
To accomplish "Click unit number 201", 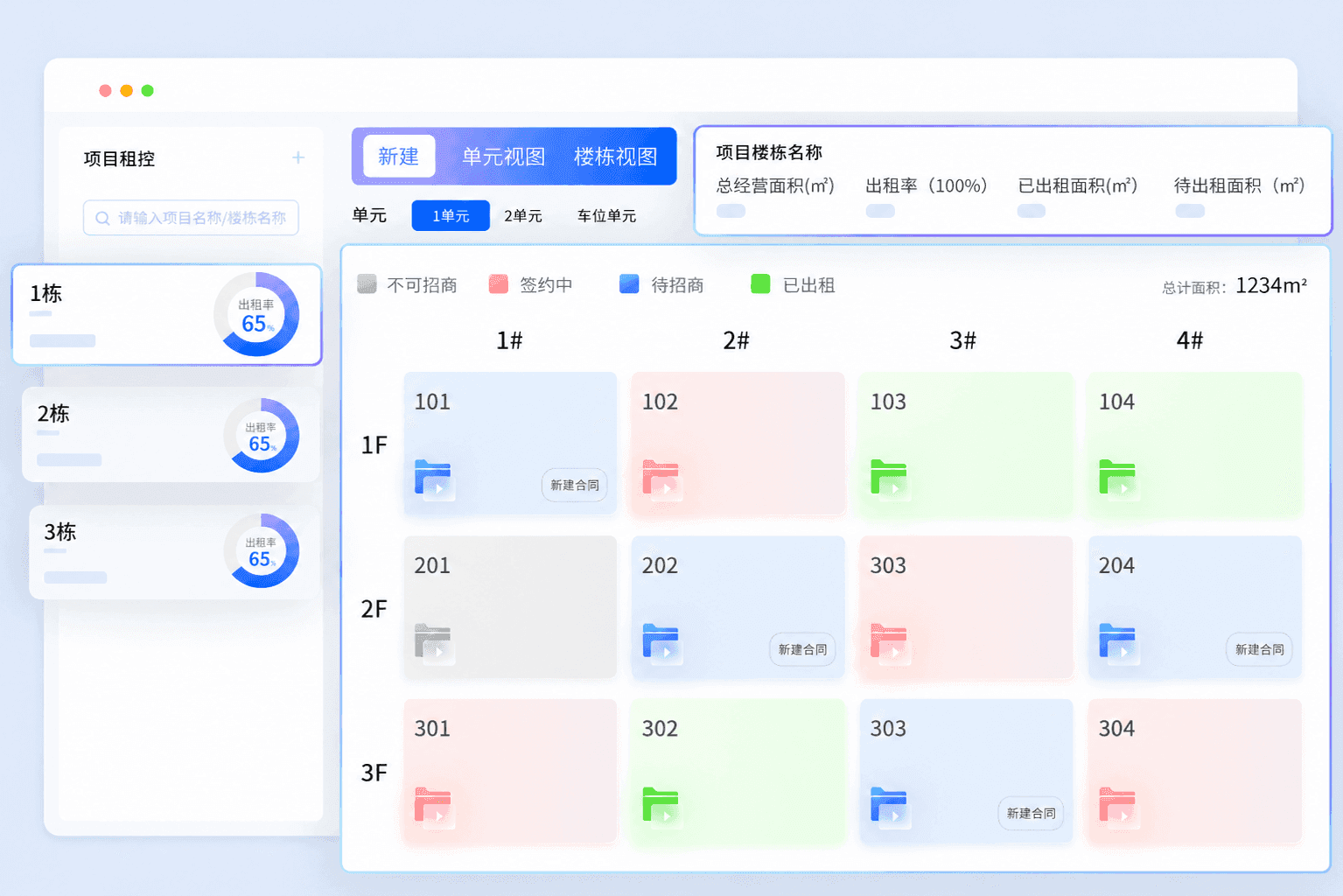I will (x=432, y=565).
